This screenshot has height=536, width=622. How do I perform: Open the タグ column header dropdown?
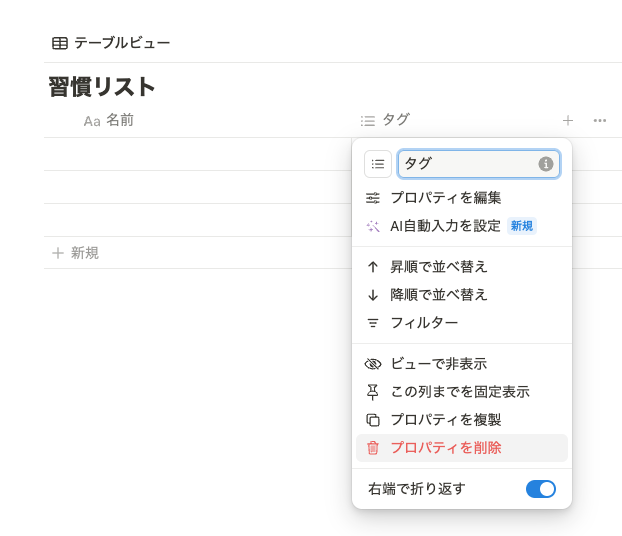(395, 120)
